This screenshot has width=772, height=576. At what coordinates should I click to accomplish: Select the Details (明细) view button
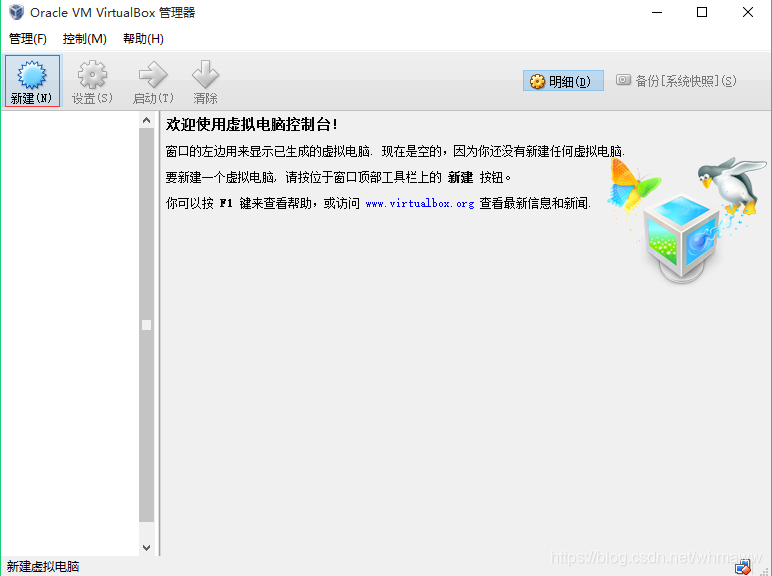[x=563, y=81]
